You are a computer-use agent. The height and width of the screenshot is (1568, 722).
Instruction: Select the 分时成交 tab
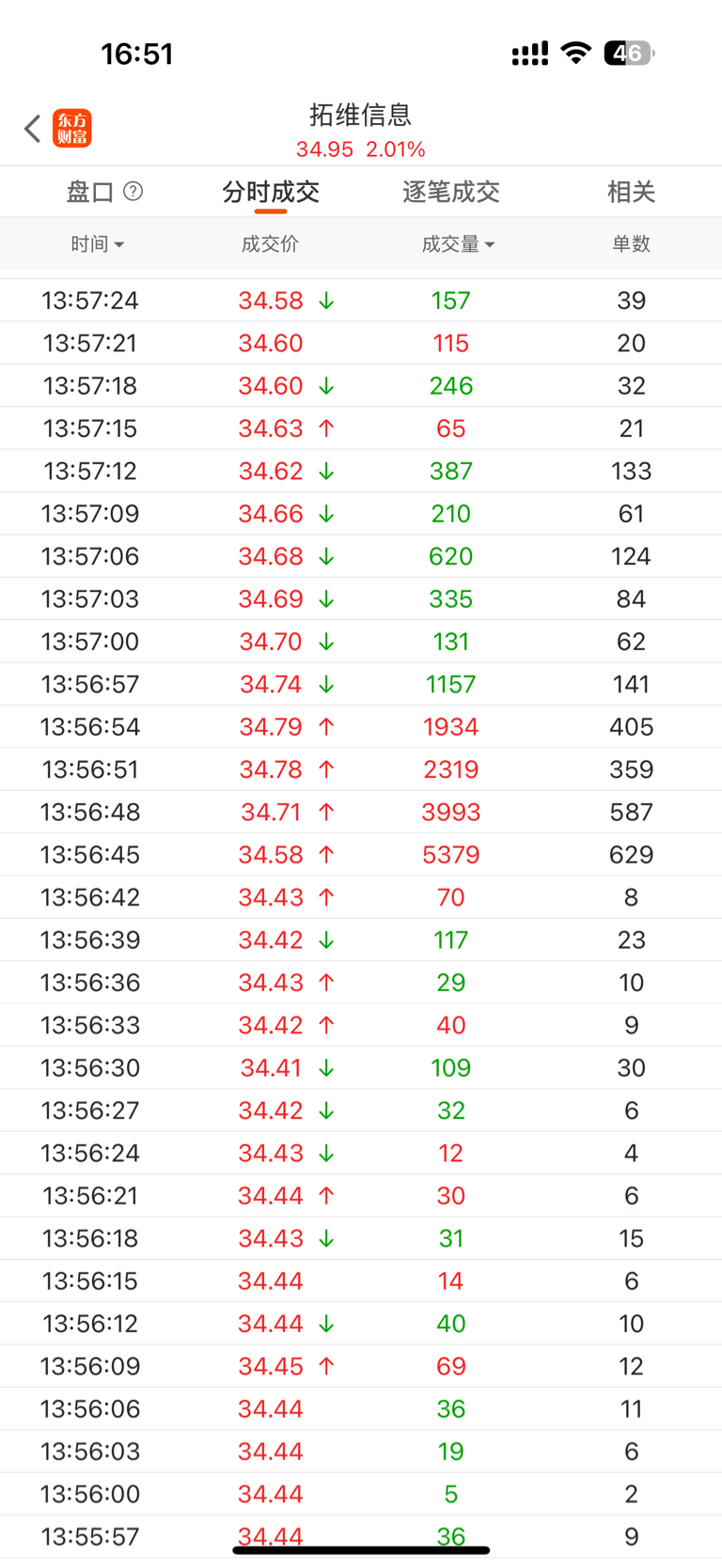click(x=271, y=192)
